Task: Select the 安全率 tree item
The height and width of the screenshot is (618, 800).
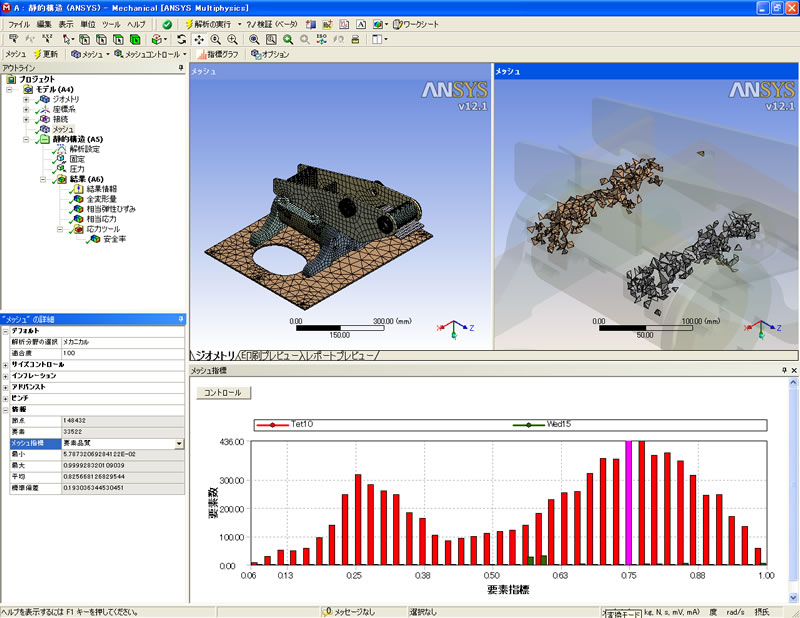Action: tap(115, 239)
